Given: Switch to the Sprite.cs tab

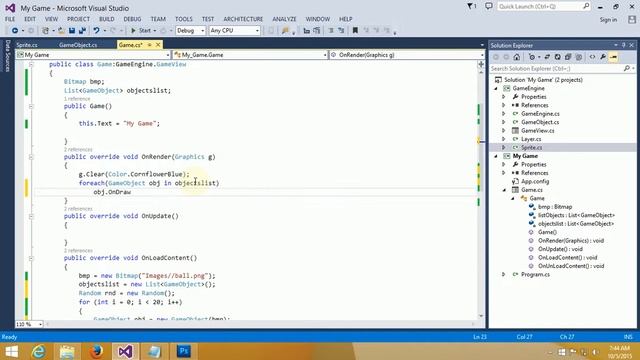Looking at the screenshot, I should click(27, 45).
